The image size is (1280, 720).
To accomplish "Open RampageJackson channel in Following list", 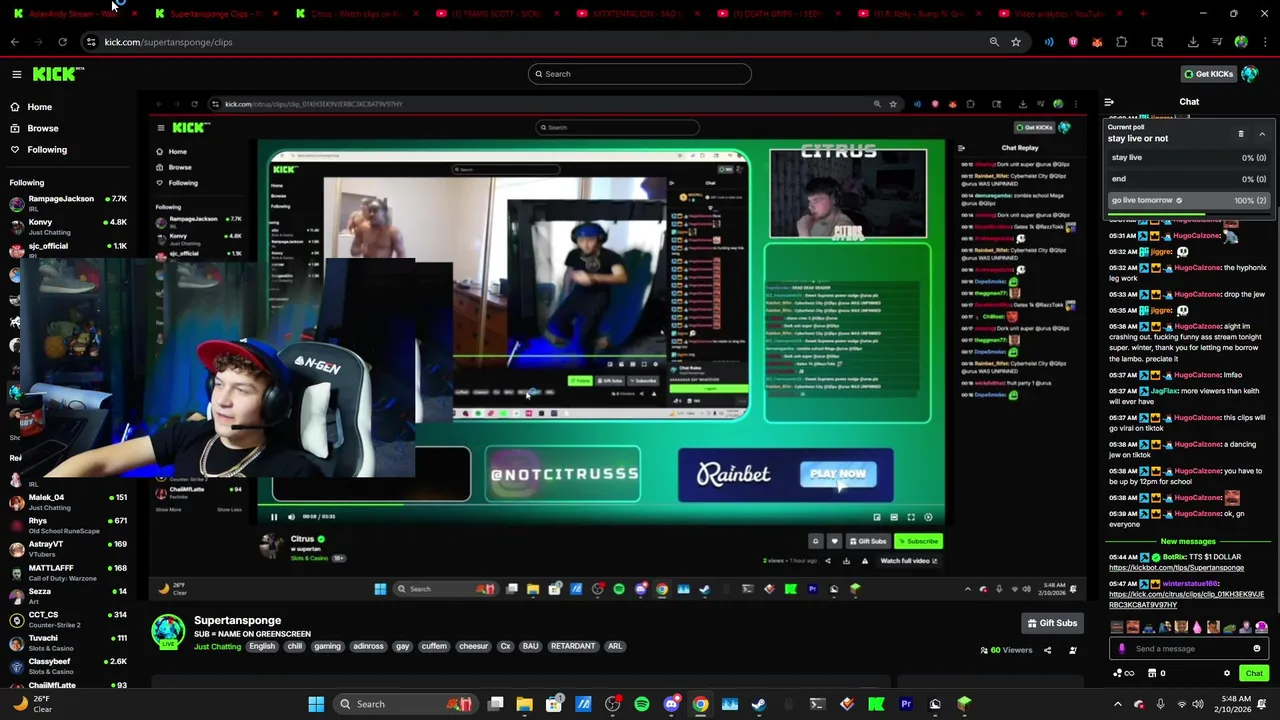I will point(68,203).
